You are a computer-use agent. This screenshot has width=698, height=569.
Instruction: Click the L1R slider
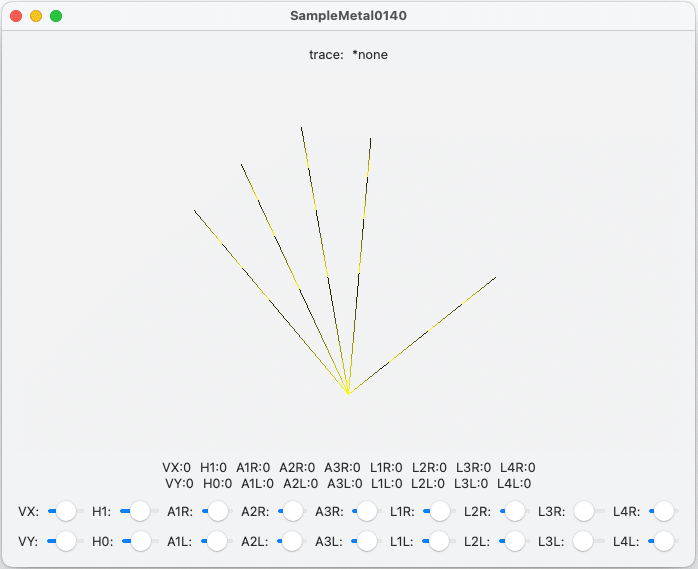pos(439,511)
